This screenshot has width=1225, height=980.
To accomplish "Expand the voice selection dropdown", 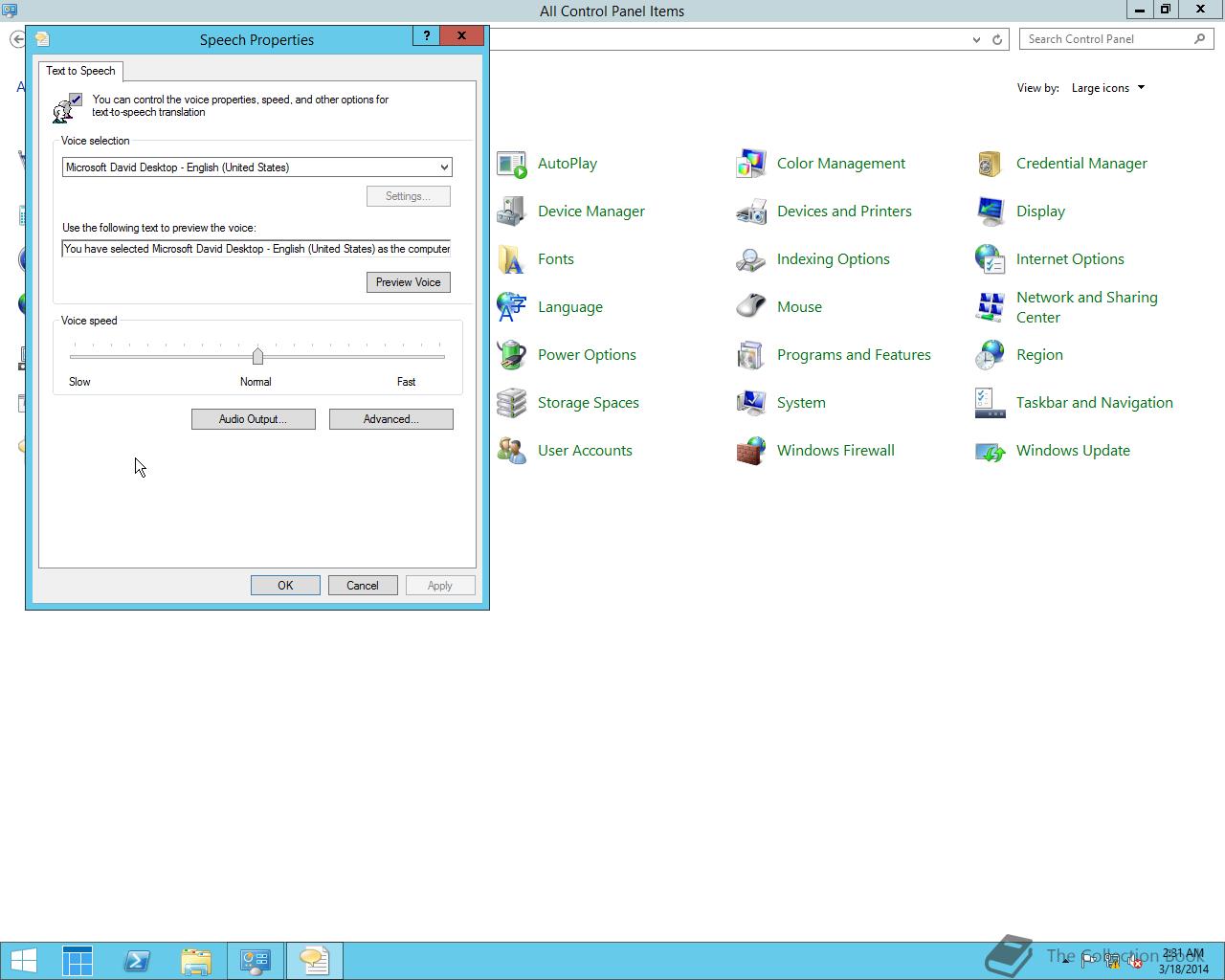I will pyautogui.click(x=444, y=167).
